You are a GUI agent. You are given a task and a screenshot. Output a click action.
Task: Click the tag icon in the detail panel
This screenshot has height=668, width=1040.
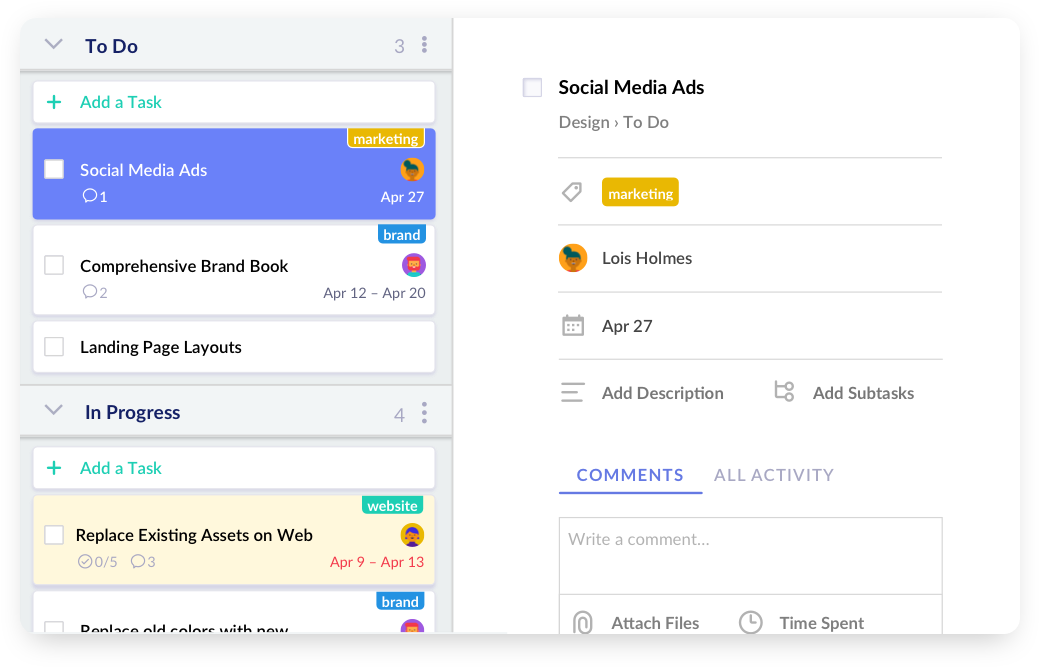click(x=572, y=192)
